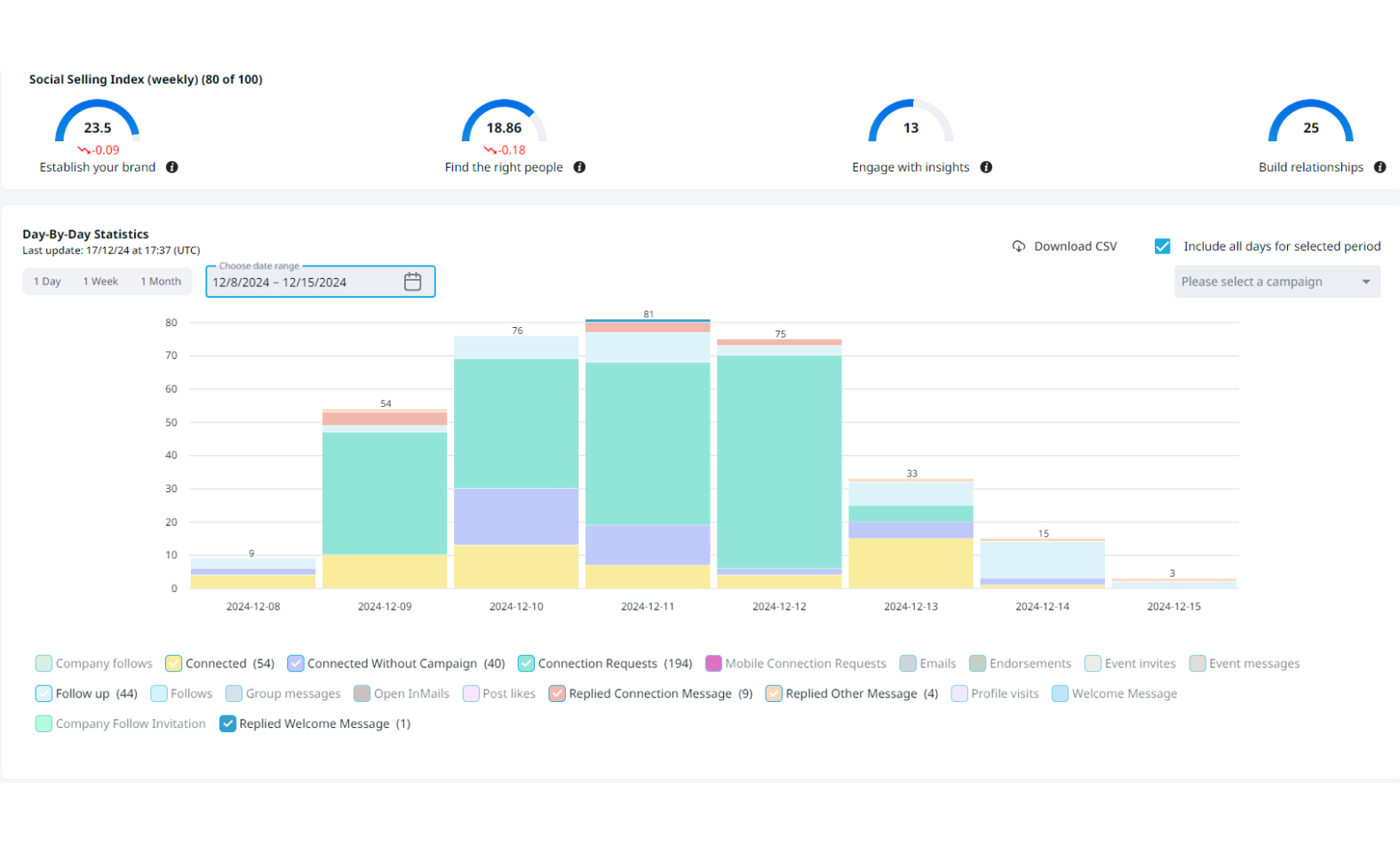Select the 1 Day range tab
Image resolution: width=1400 pixels, height=854 pixels.
pos(47,282)
